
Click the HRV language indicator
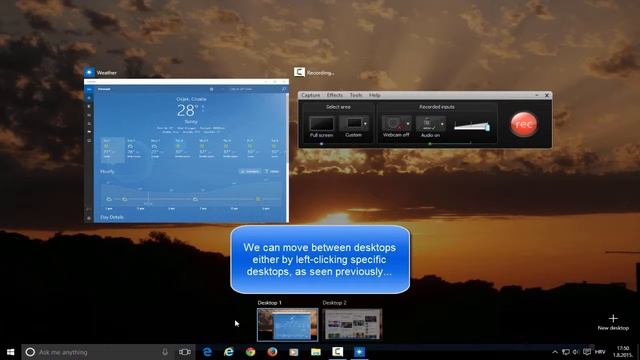tap(600, 352)
